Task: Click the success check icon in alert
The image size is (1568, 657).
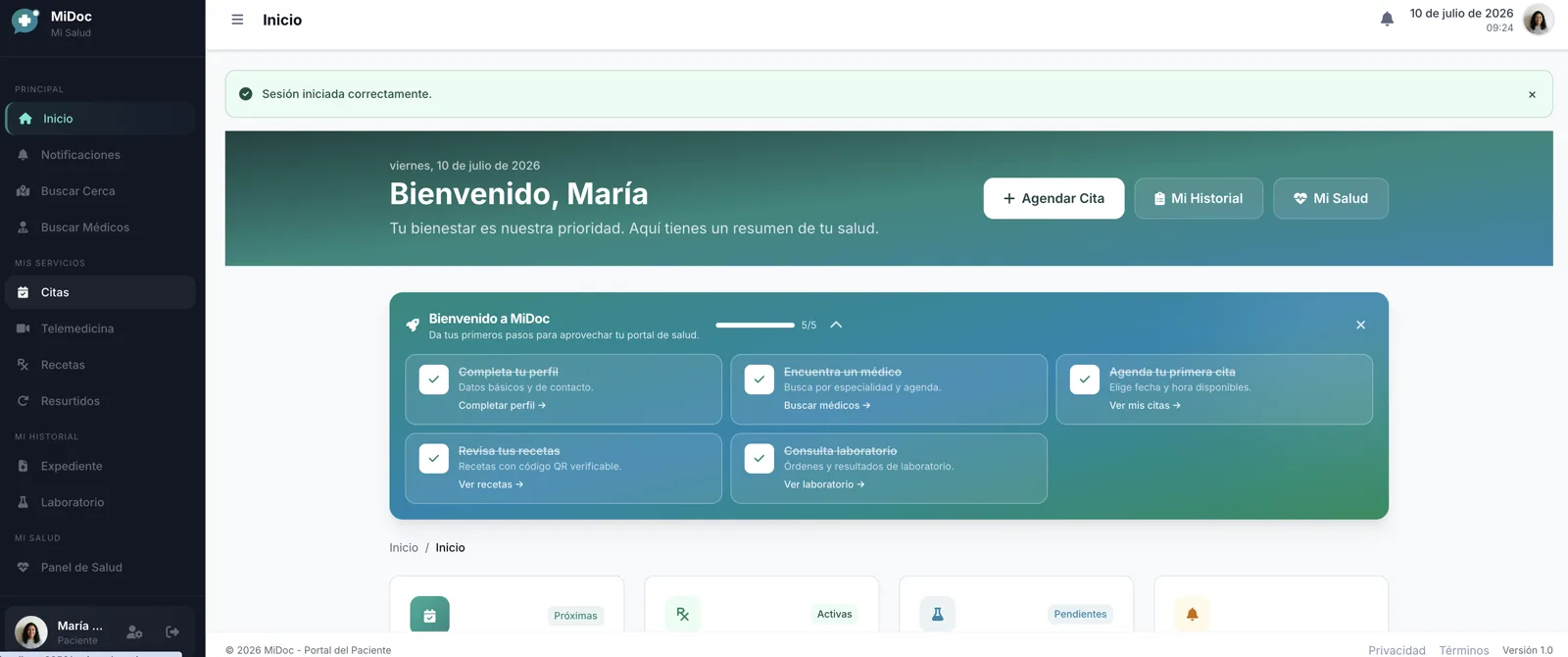Action: coord(246,94)
